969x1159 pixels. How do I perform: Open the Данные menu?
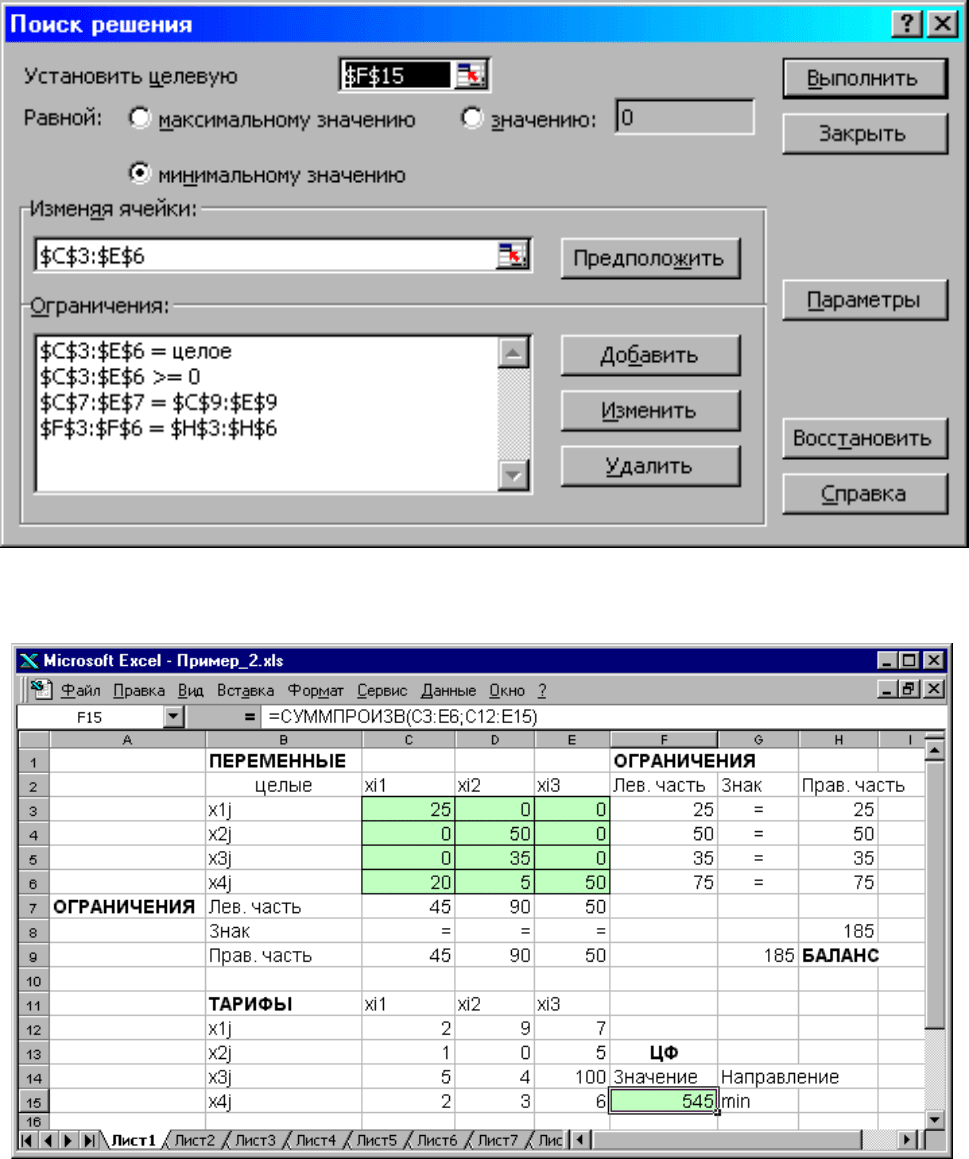[x=449, y=690]
